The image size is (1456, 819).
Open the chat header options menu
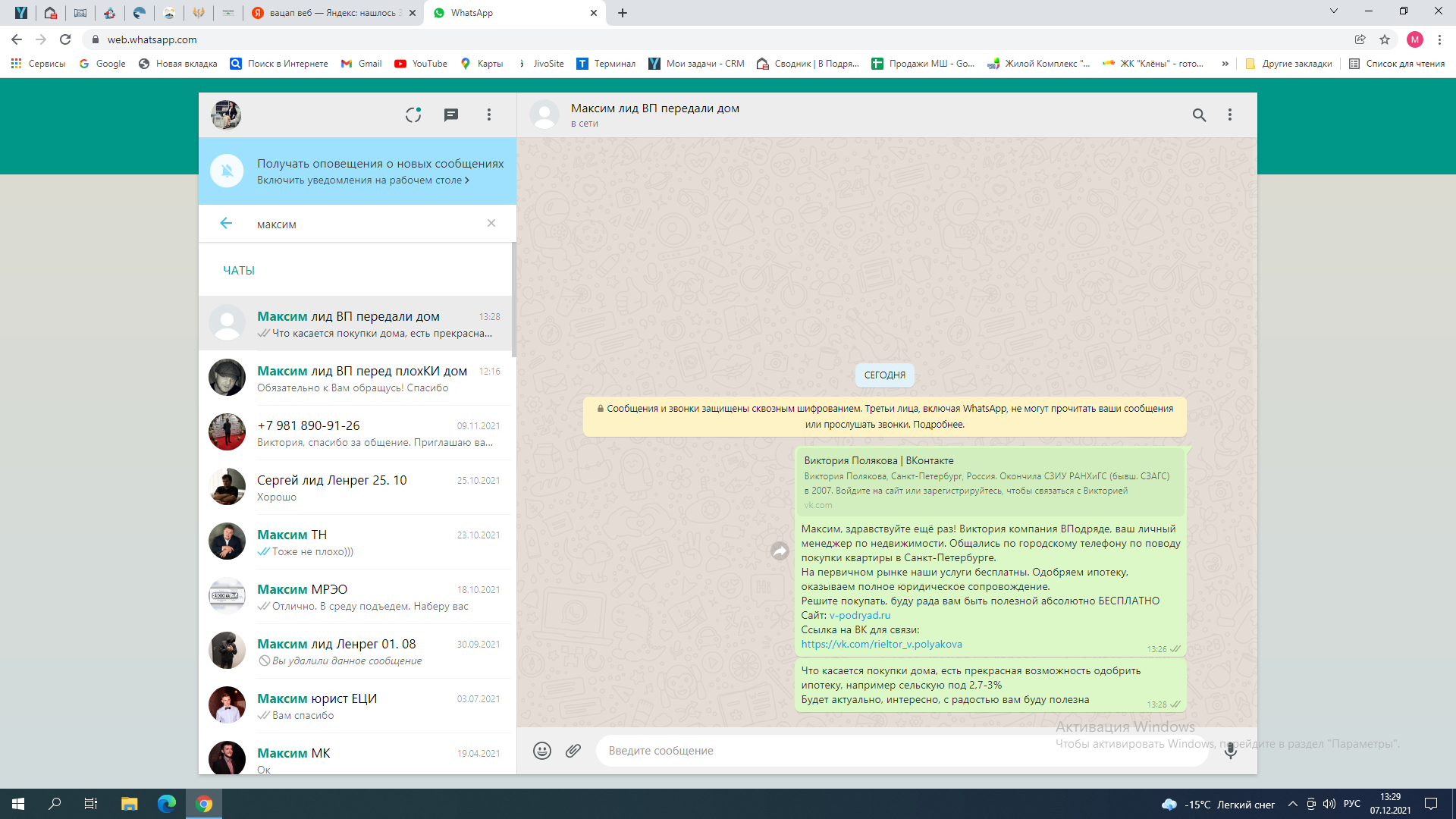click(x=1230, y=115)
